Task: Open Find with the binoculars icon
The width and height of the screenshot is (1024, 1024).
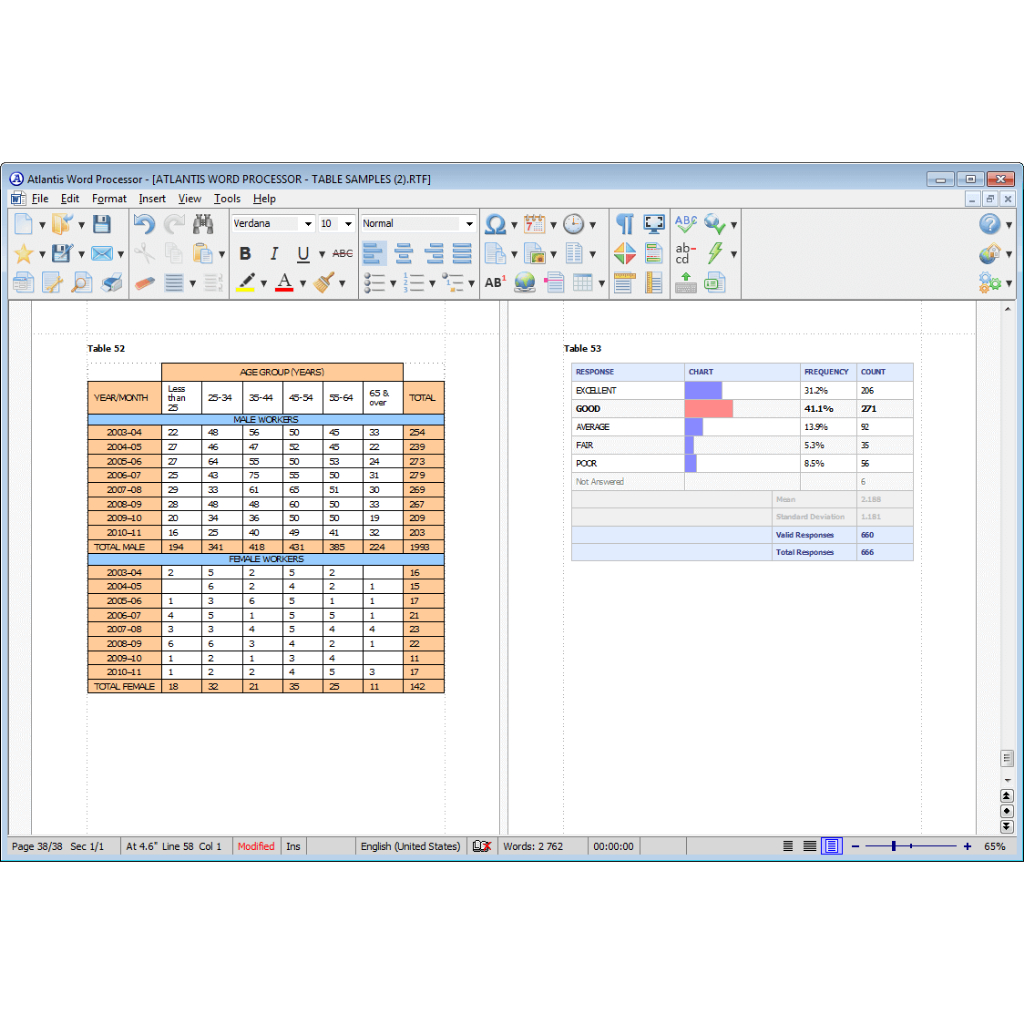Action: click(203, 225)
